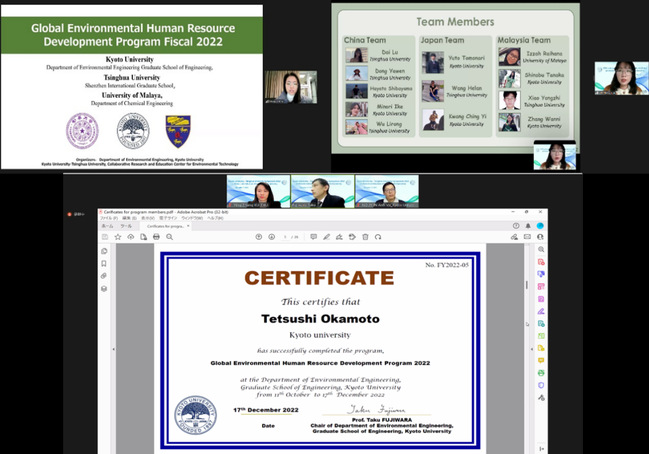
Task: Open the find text magnifier in the toolbar
Action: coord(170,237)
